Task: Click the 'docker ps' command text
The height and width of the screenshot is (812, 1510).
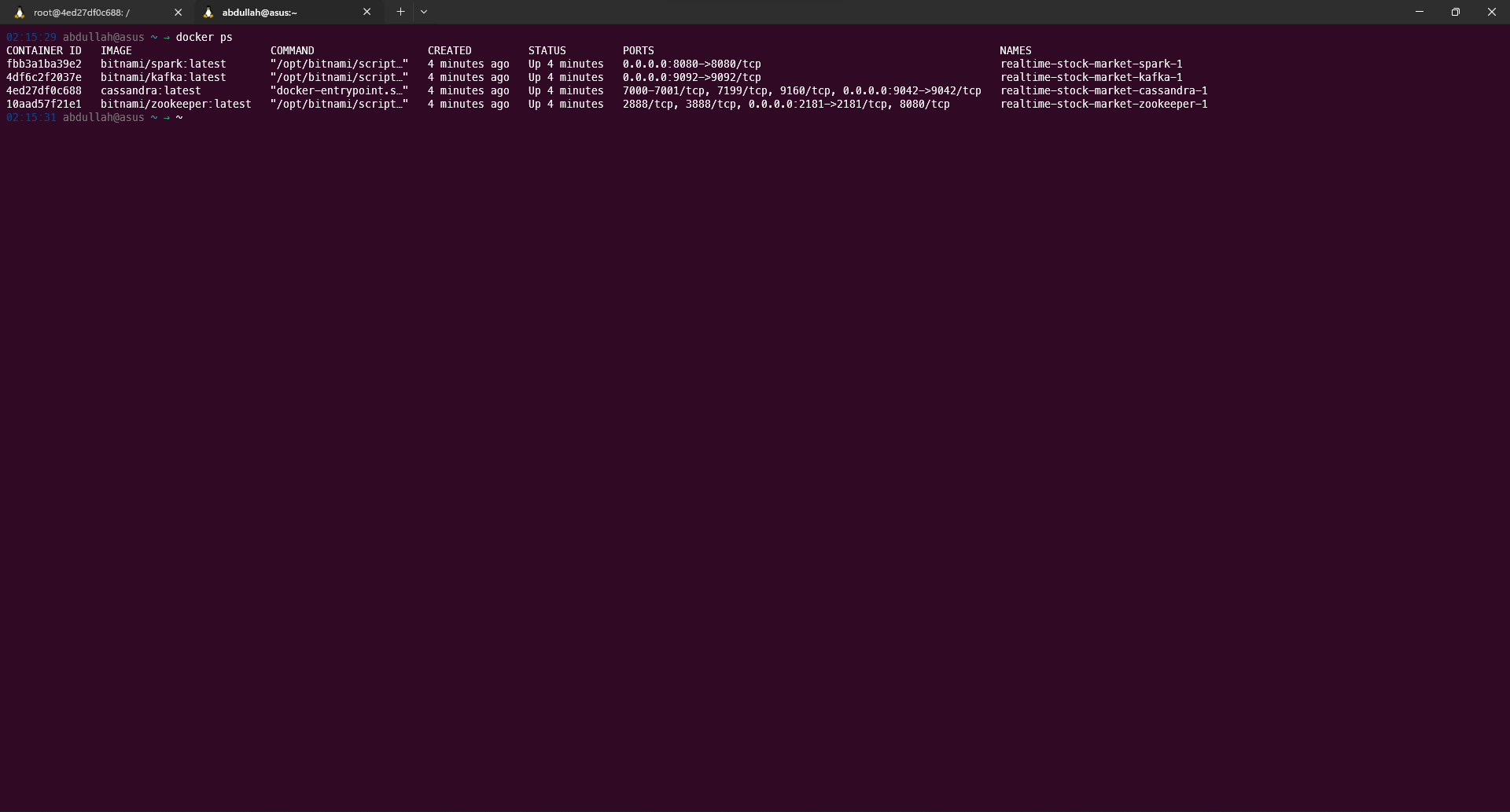Action: pyautogui.click(x=204, y=37)
